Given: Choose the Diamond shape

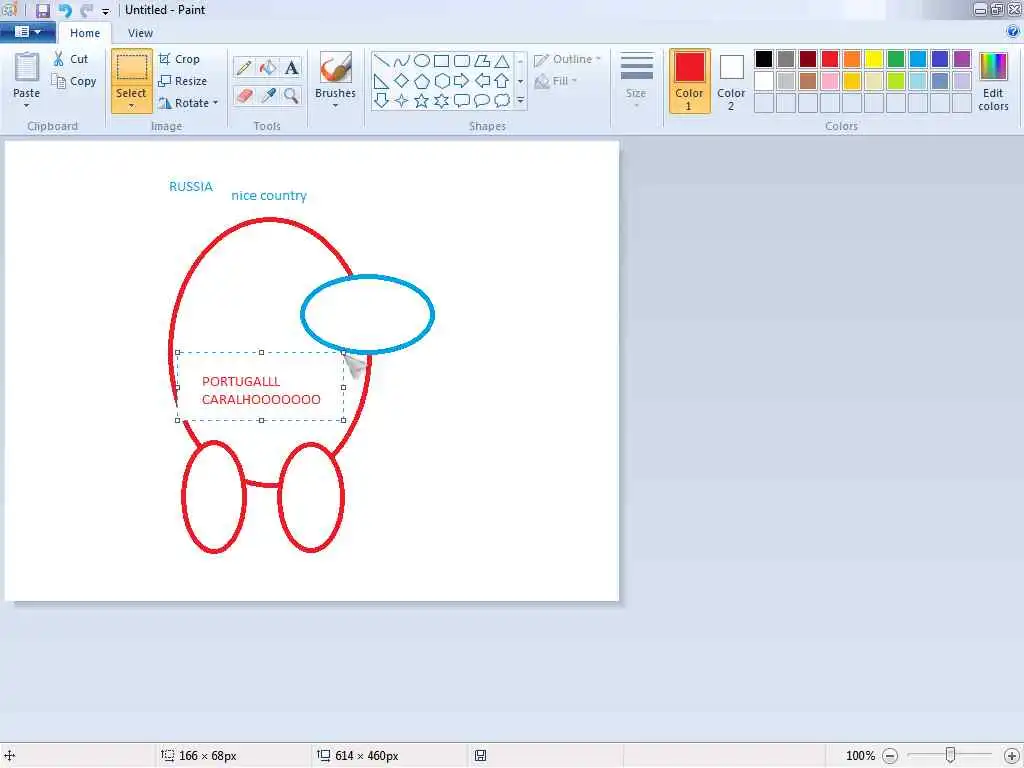Looking at the screenshot, I should click(x=402, y=81).
